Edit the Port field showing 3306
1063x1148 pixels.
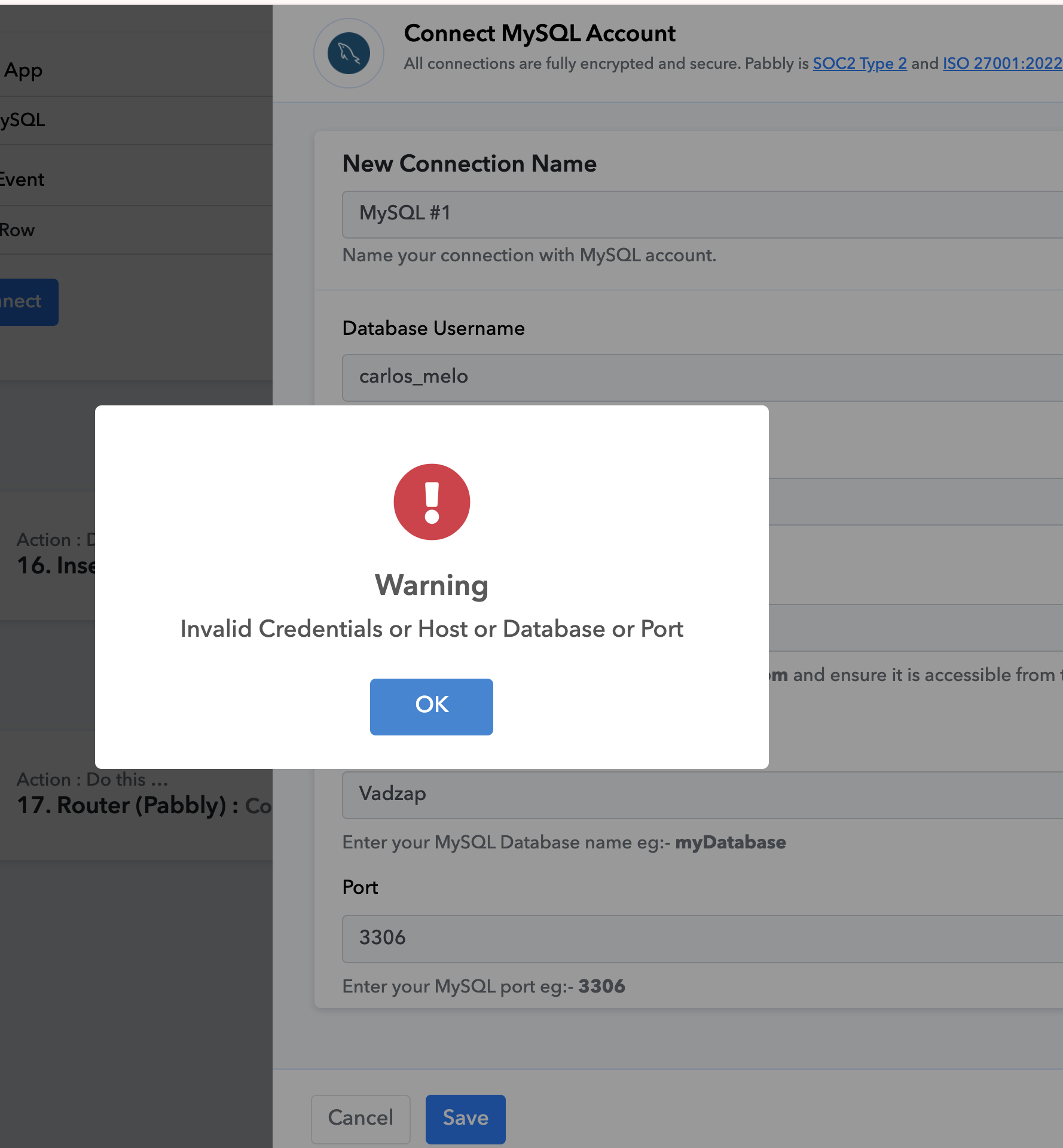pos(702,939)
